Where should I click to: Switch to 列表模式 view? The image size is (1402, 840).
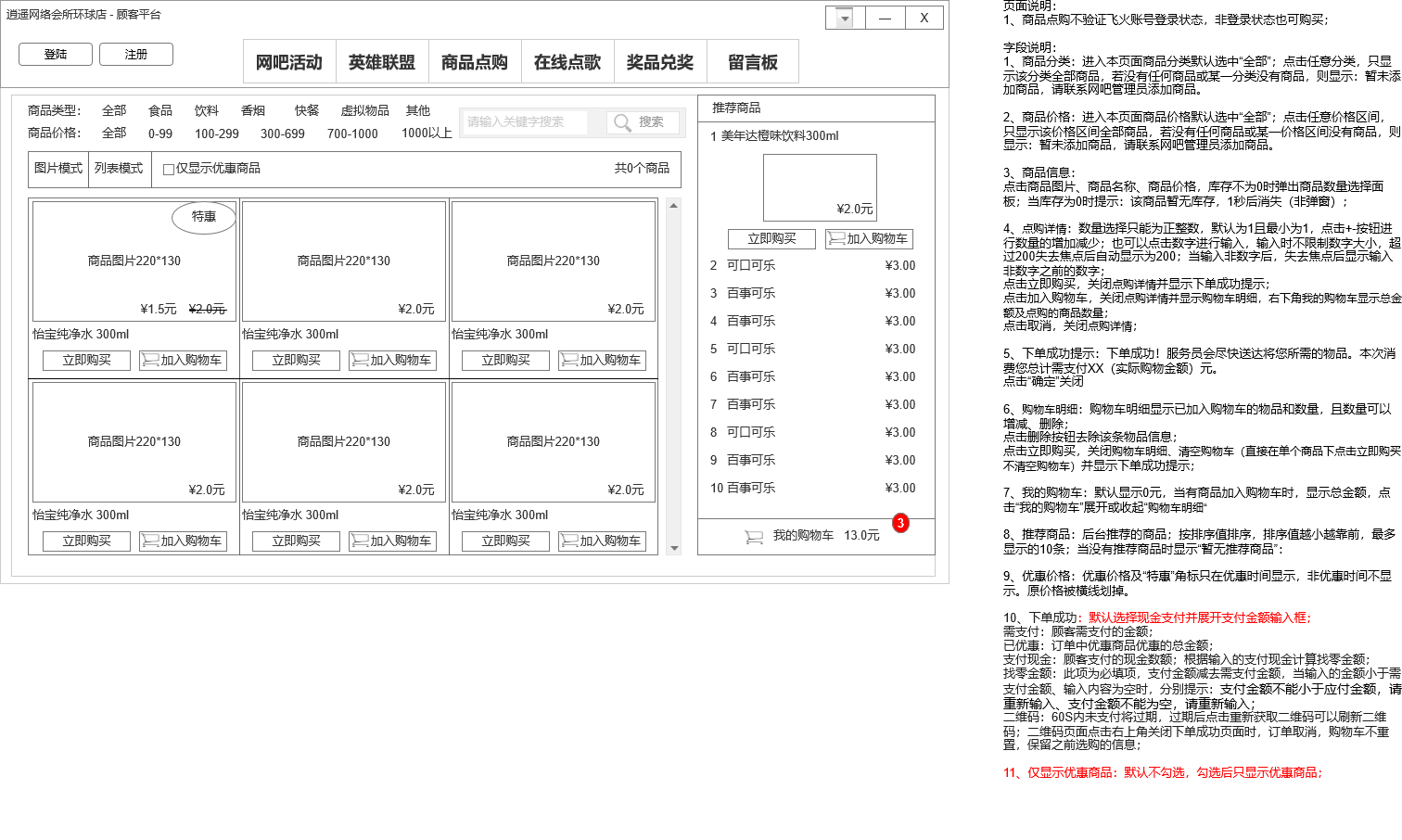pos(119,169)
